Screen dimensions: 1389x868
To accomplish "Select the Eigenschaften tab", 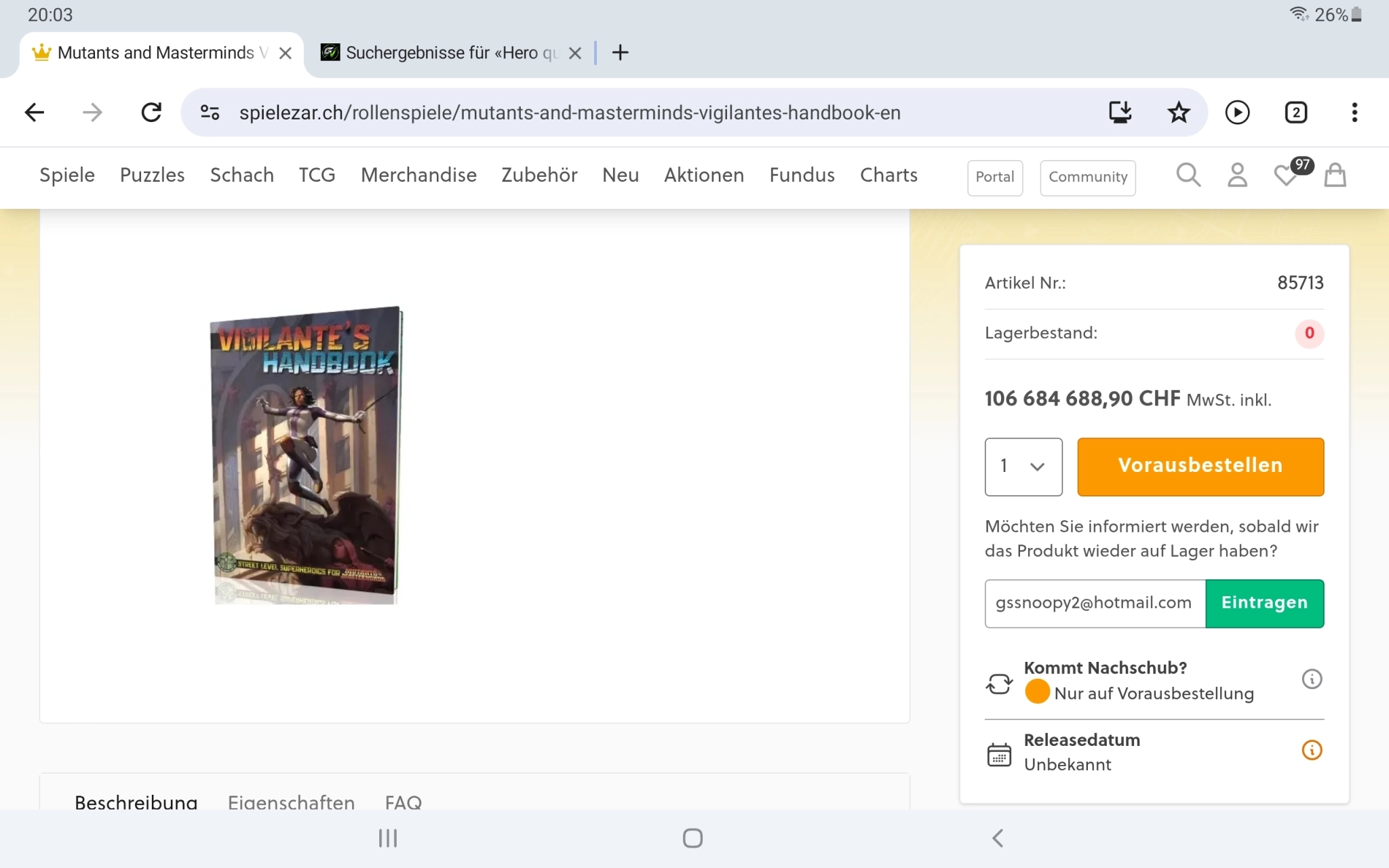I will [291, 802].
